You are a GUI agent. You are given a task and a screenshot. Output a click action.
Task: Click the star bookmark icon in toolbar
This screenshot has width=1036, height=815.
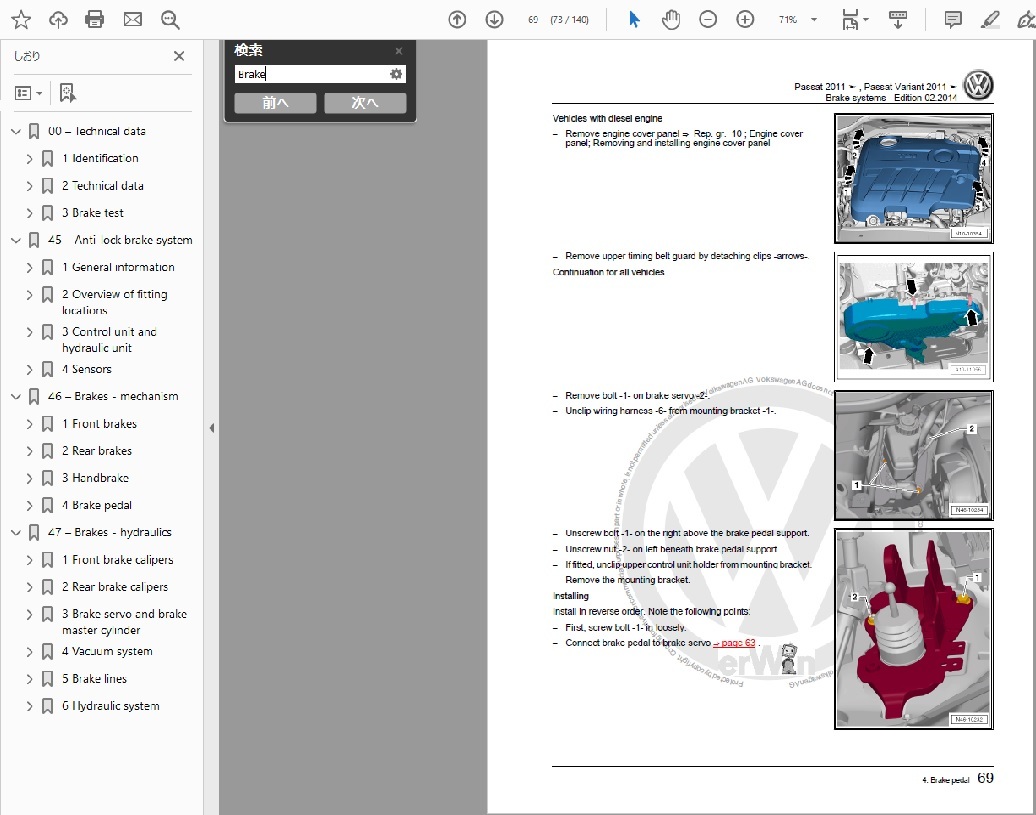click(21, 19)
